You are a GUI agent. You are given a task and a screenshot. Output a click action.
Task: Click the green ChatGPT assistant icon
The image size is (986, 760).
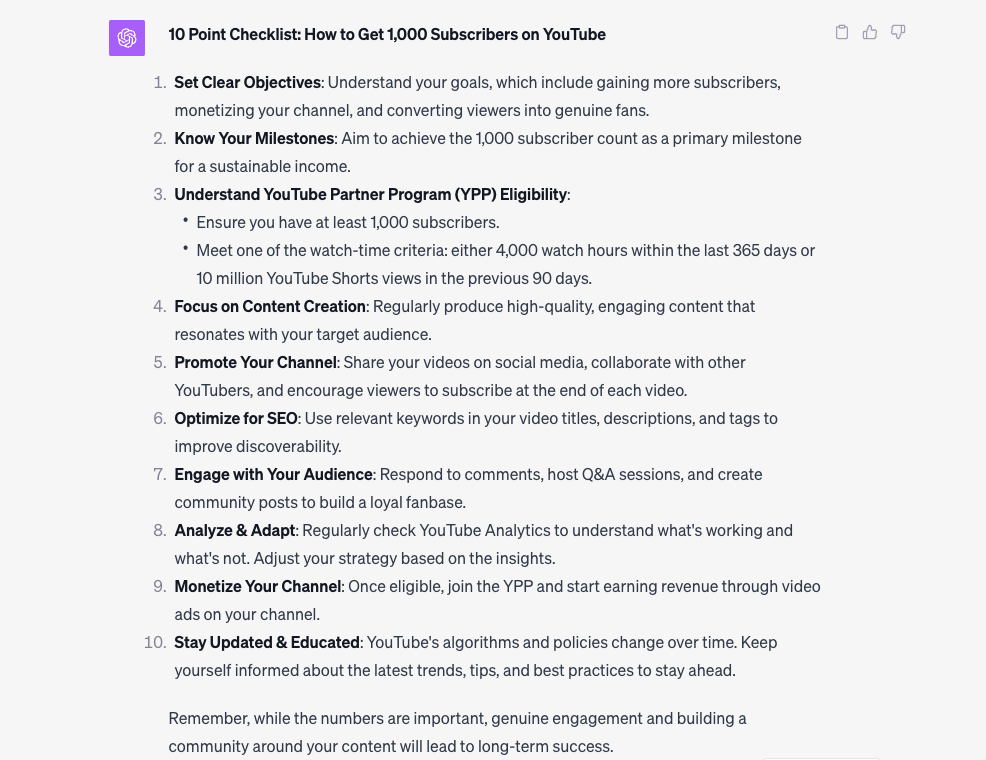click(x=127, y=38)
